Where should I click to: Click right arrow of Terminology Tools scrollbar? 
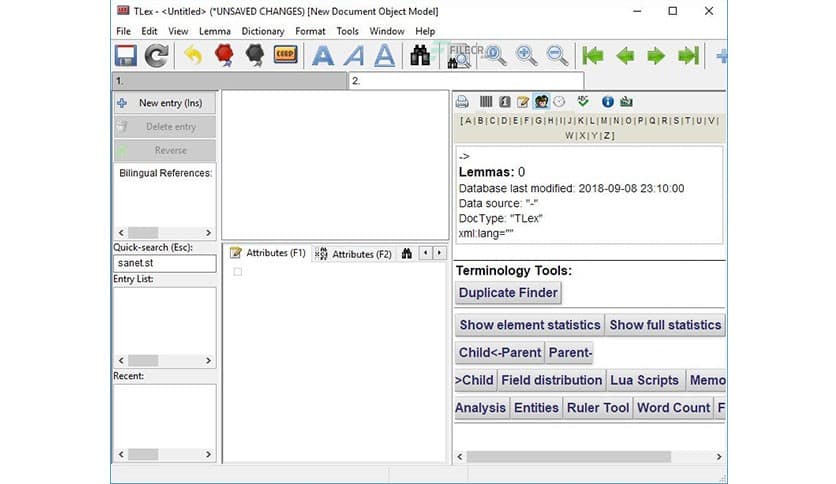(x=718, y=456)
